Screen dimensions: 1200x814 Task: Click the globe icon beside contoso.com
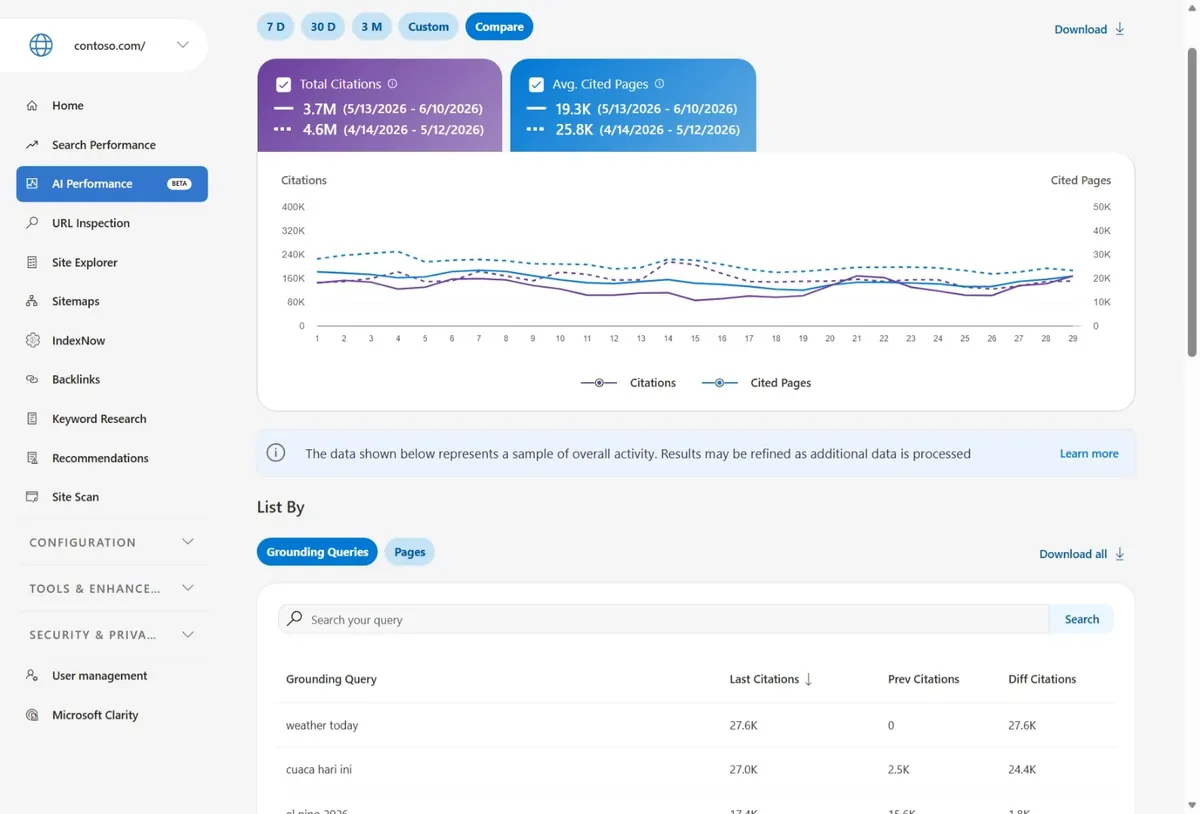(x=41, y=45)
